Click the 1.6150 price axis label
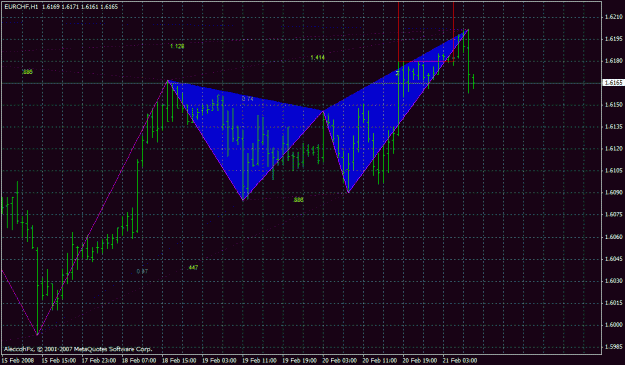625x365 pixels. (613, 105)
